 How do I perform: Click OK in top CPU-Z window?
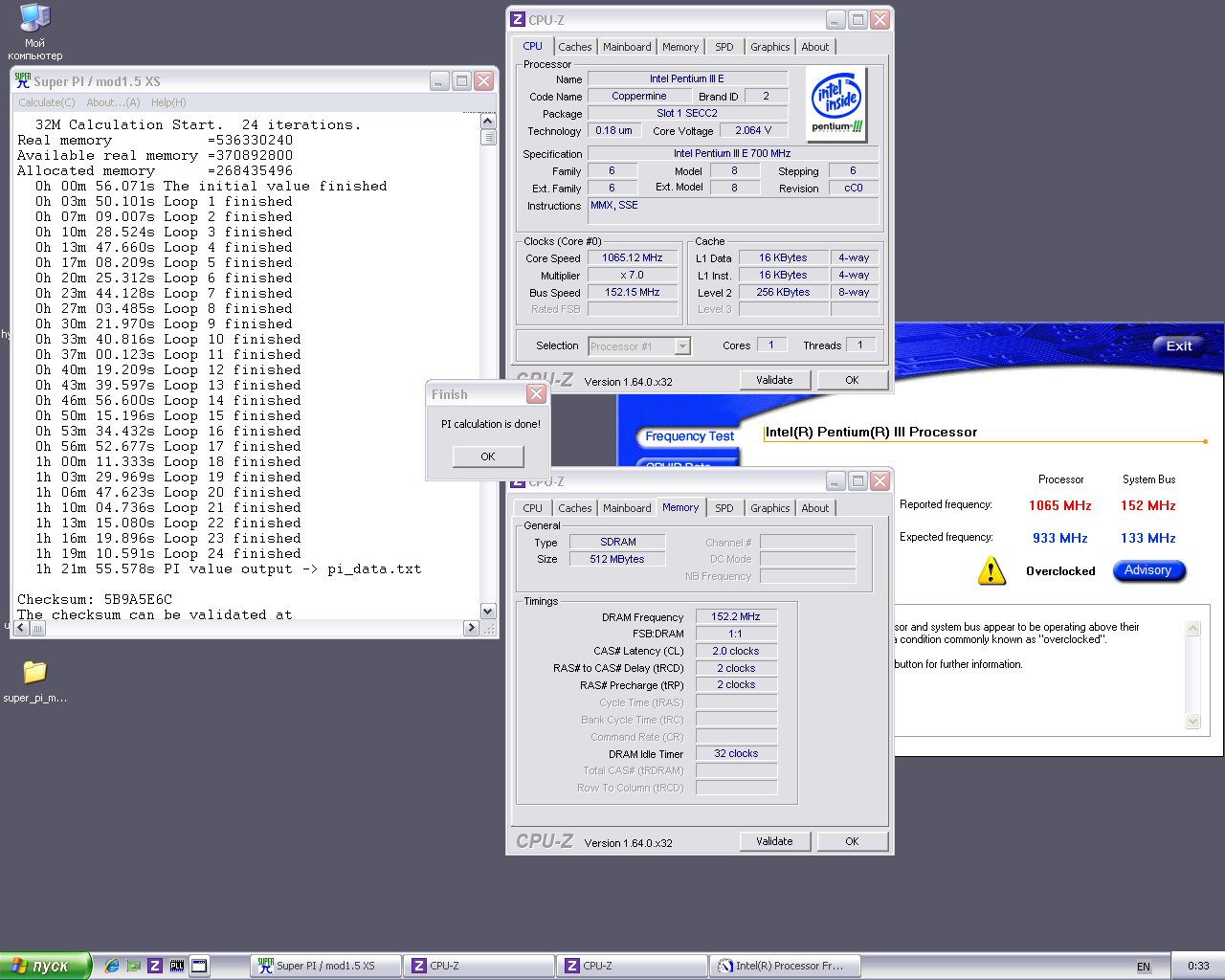pos(852,380)
